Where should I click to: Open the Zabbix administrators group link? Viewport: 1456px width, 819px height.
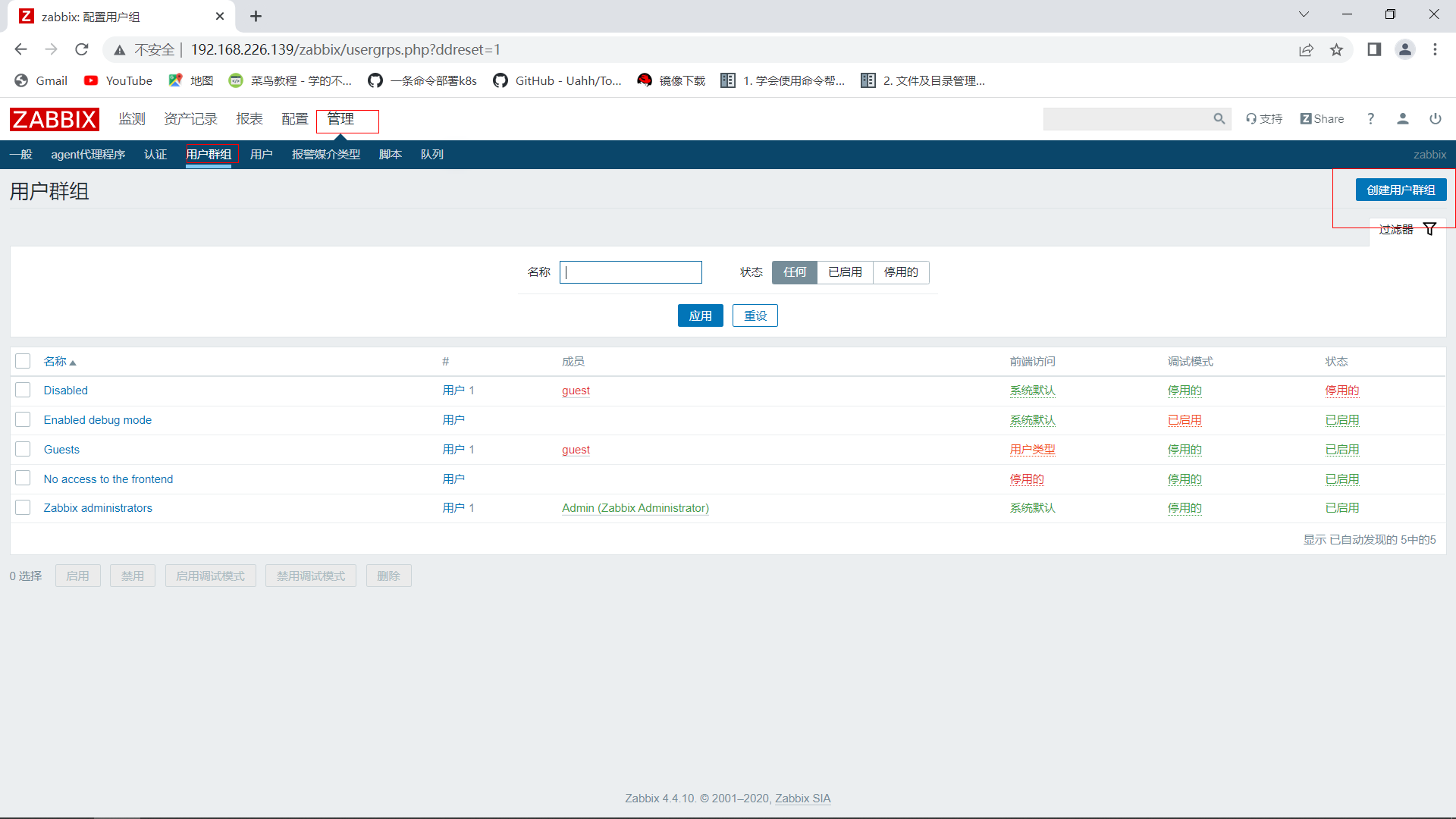tap(98, 508)
